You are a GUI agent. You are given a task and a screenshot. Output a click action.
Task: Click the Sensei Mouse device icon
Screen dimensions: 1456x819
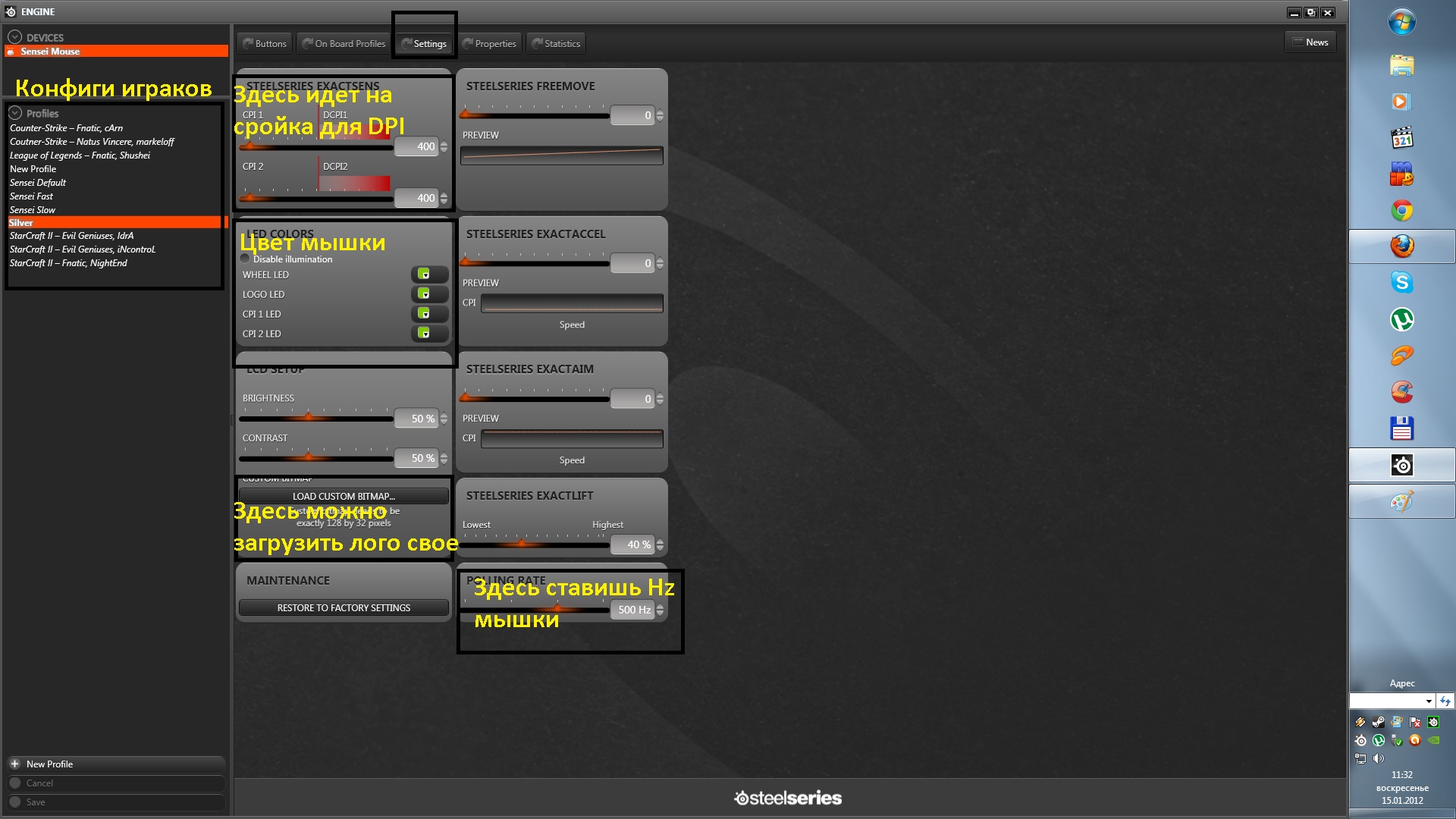tap(11, 52)
